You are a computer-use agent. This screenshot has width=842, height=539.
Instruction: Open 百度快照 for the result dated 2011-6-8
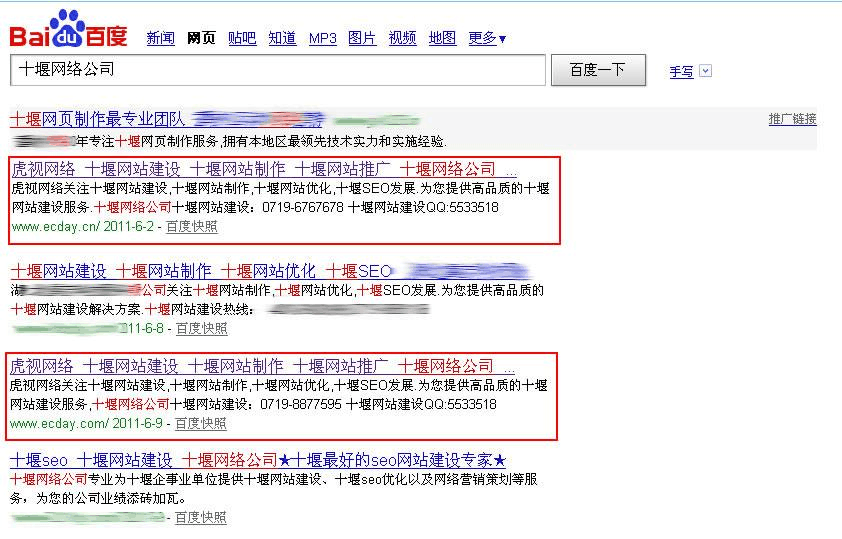(201, 328)
